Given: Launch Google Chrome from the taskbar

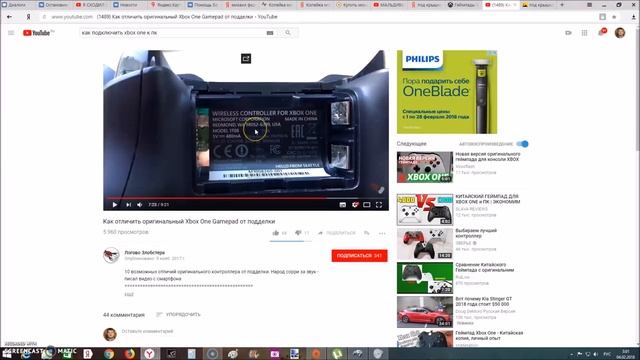Looking at the screenshot, I should click(109, 354).
